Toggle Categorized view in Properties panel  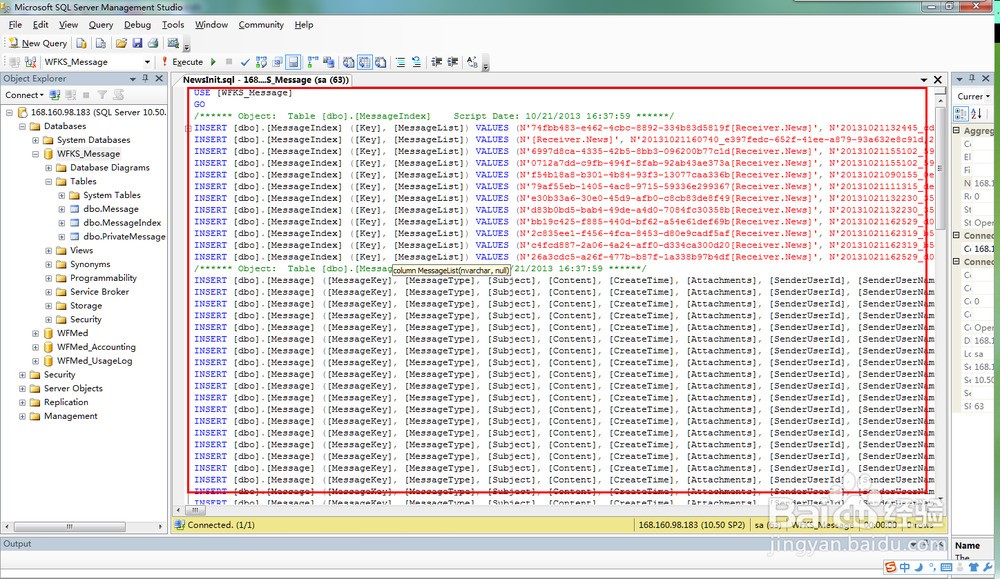coord(960,114)
